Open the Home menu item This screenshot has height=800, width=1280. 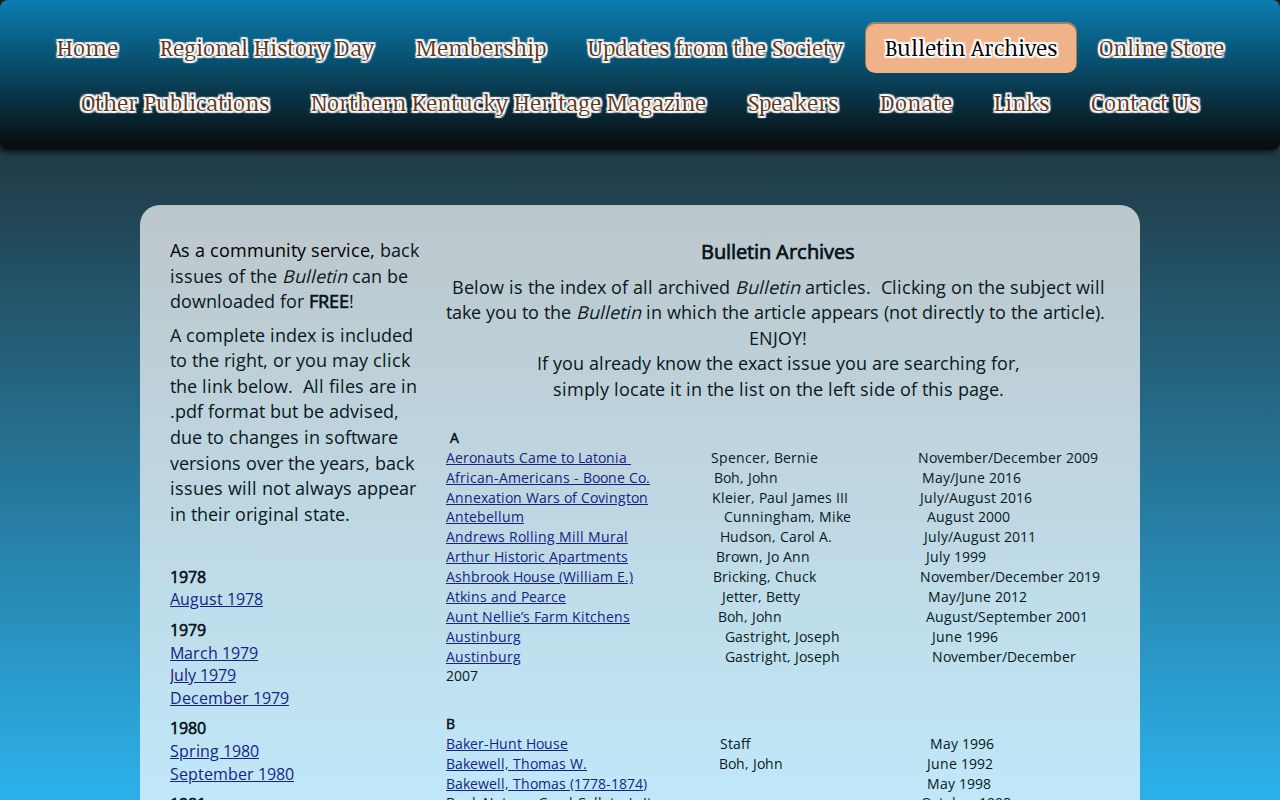coord(87,48)
